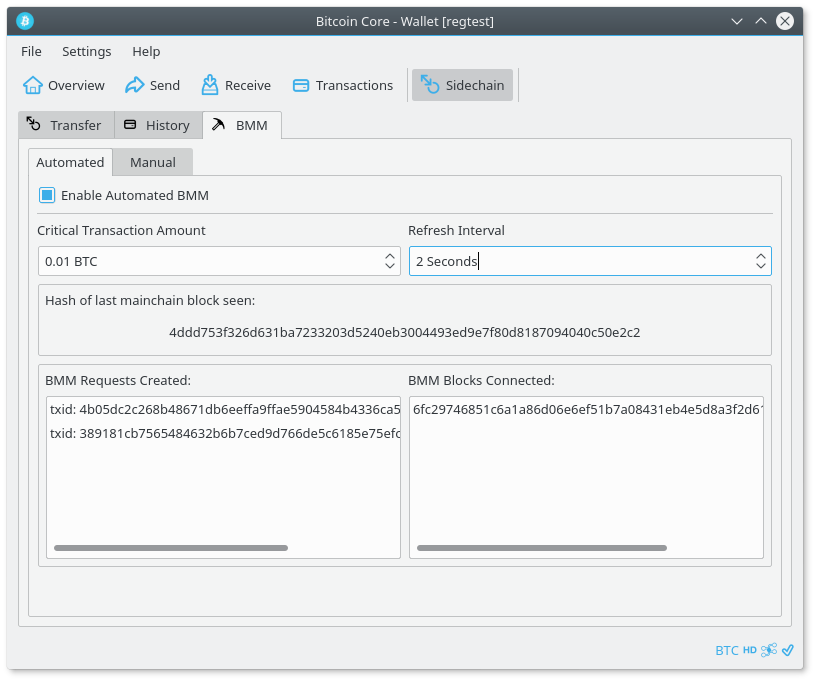Image resolution: width=816 pixels, height=682 pixels.
Task: Click the Bitcoin logo in title bar
Action: coord(25,21)
